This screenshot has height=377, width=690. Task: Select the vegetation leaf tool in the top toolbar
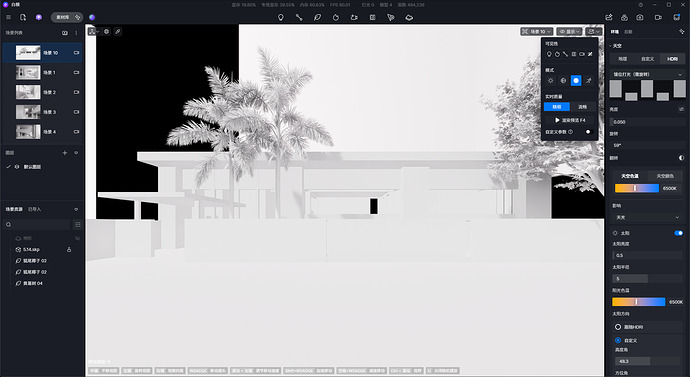(317, 18)
